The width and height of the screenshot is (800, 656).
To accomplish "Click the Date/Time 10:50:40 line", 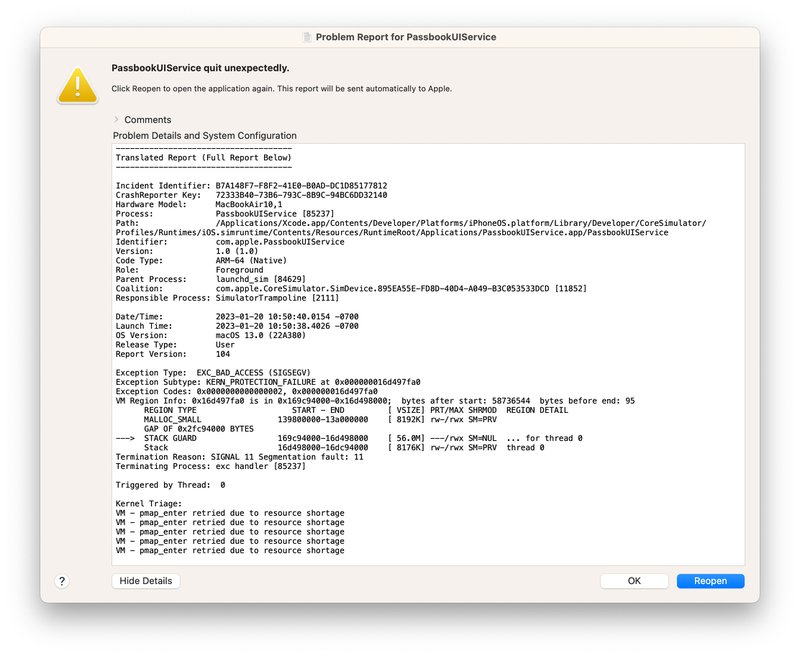I will pyautogui.click(x=237, y=316).
